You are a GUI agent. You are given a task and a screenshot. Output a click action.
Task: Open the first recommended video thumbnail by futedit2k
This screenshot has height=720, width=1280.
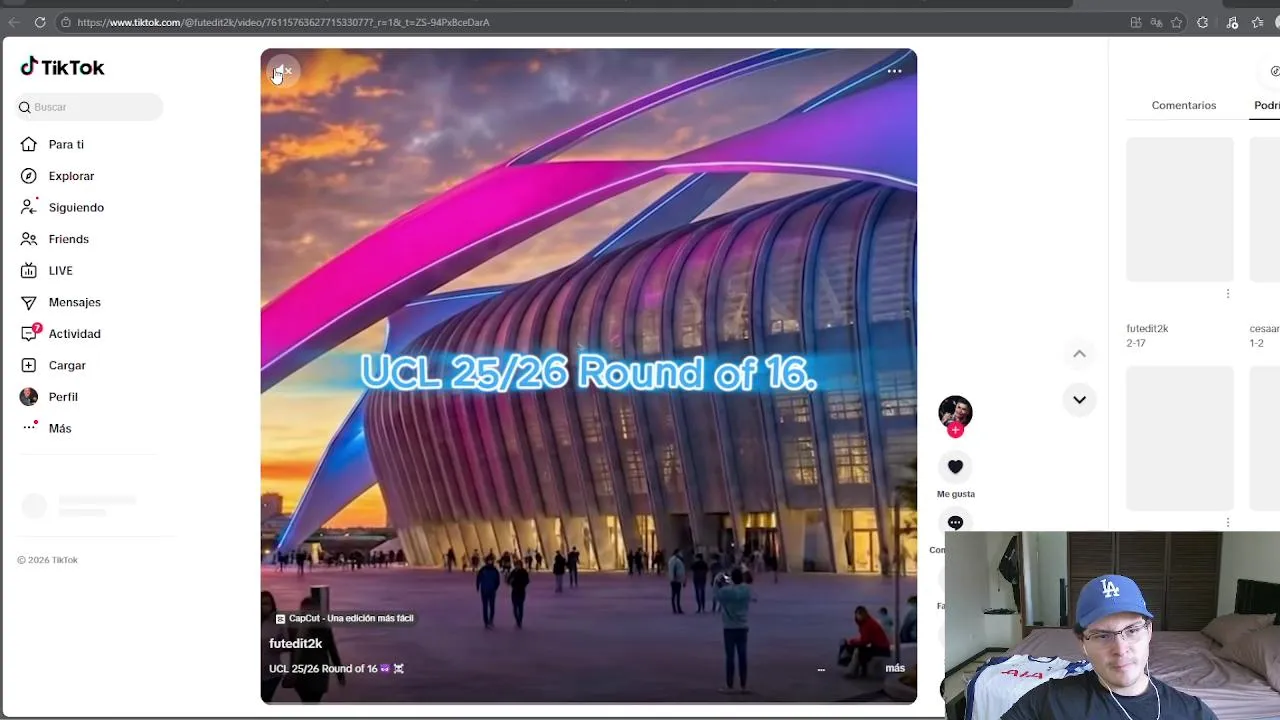tap(1180, 210)
